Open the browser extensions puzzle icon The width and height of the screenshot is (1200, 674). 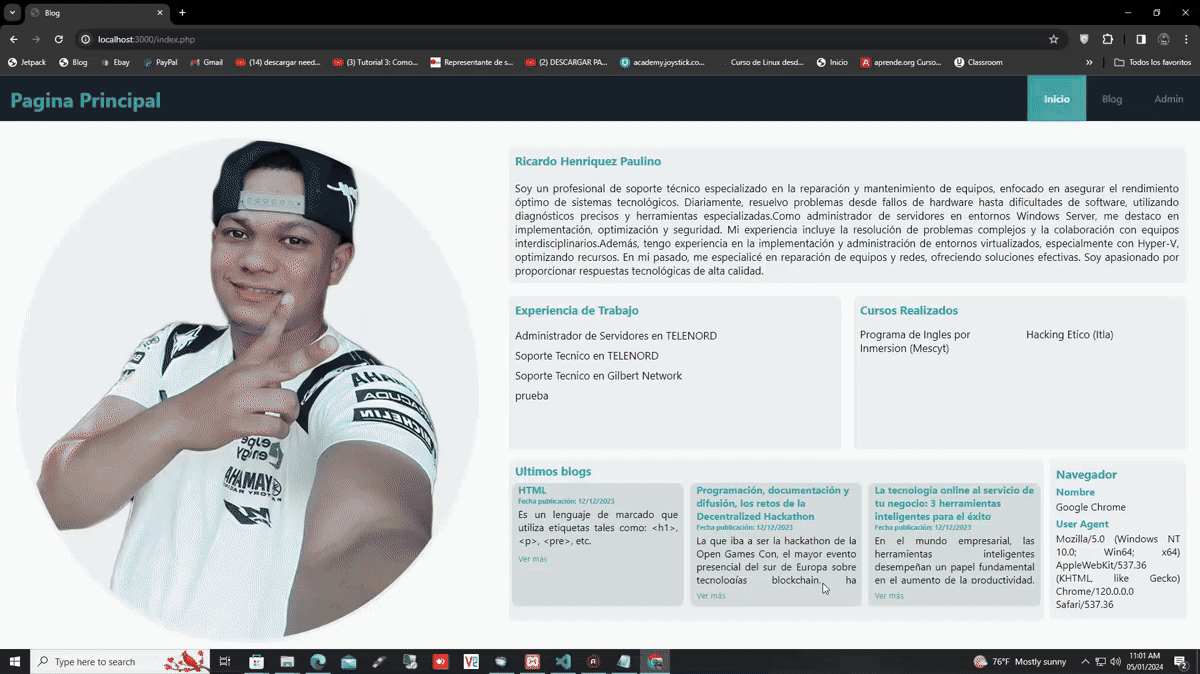pos(1107,39)
